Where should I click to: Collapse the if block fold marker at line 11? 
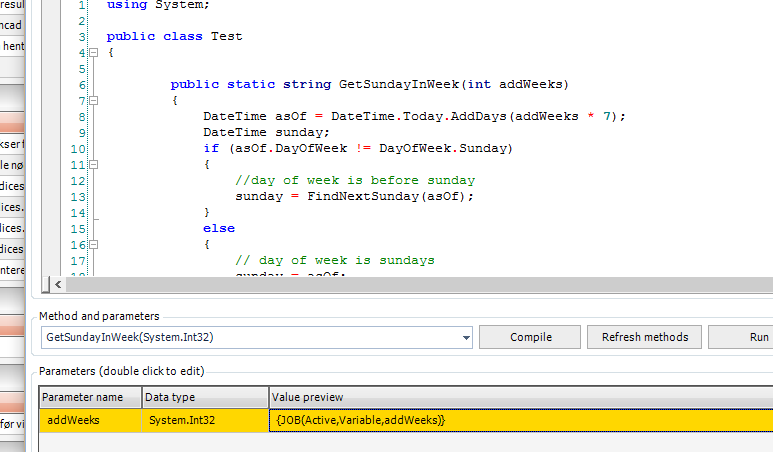point(93,164)
